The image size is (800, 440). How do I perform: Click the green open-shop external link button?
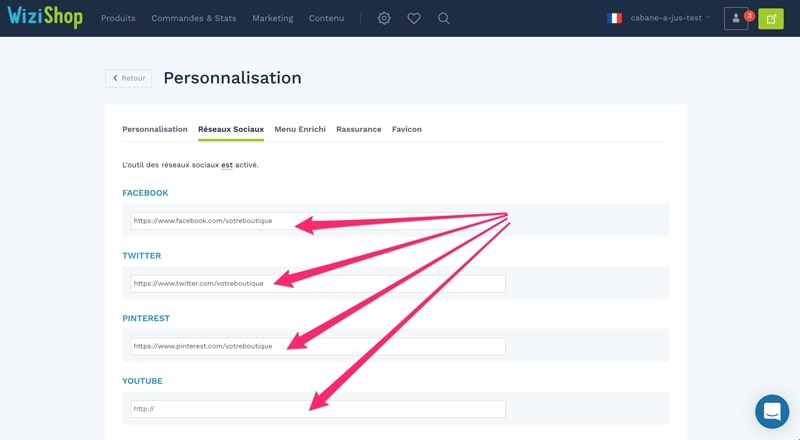coord(771,19)
